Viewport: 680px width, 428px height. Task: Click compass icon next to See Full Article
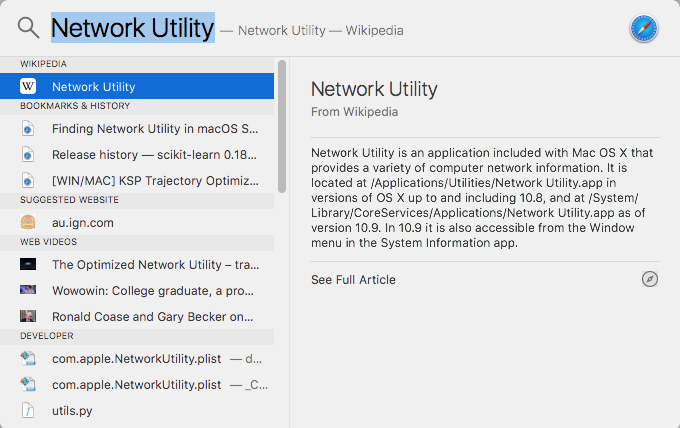point(650,279)
